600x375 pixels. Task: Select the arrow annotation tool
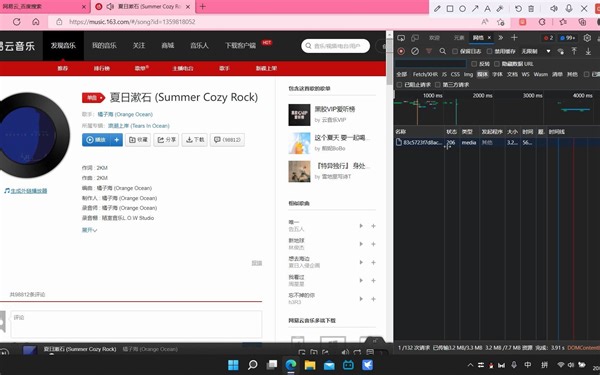(x=475, y=8)
